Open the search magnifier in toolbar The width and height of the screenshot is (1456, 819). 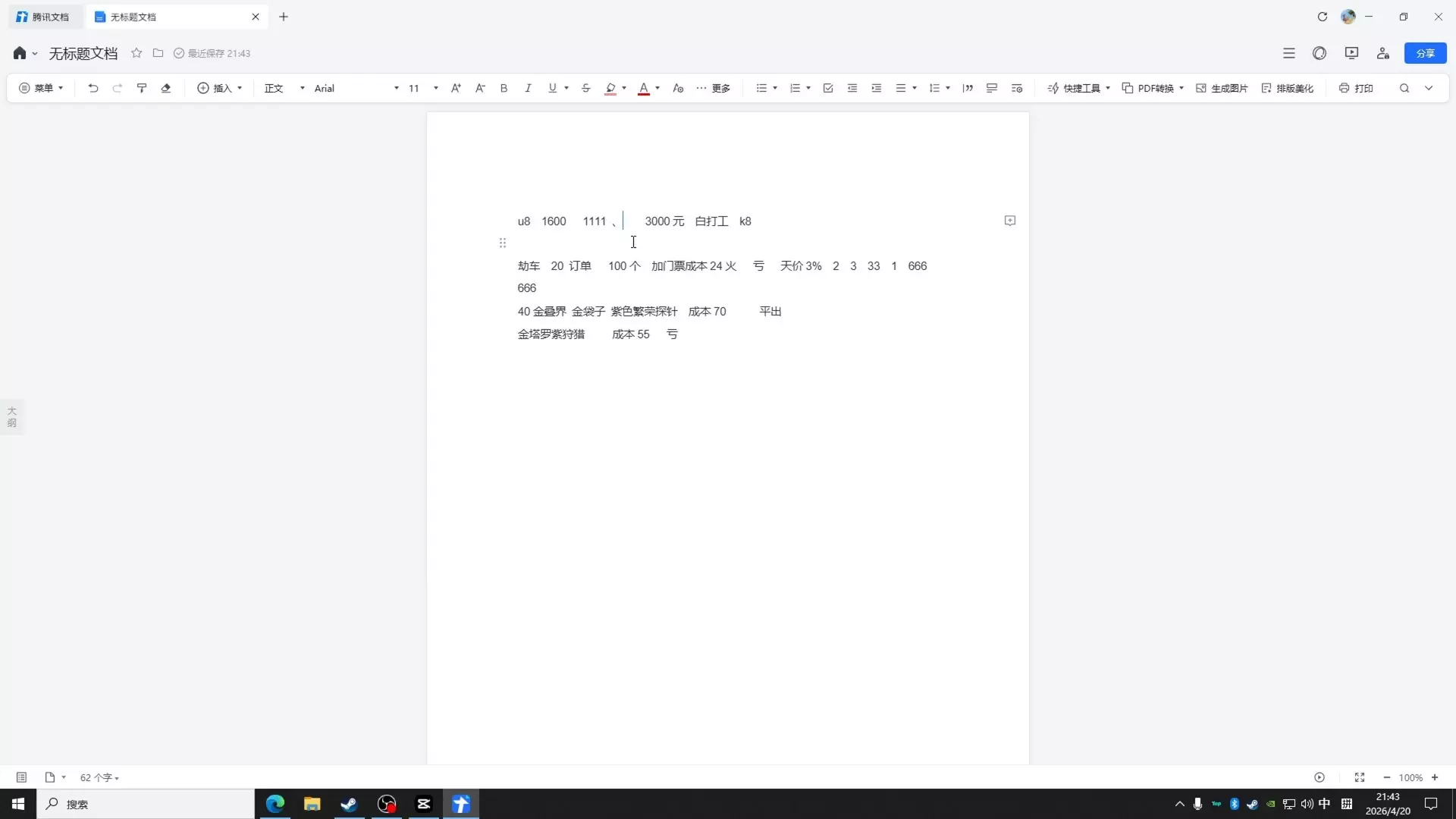point(1404,88)
